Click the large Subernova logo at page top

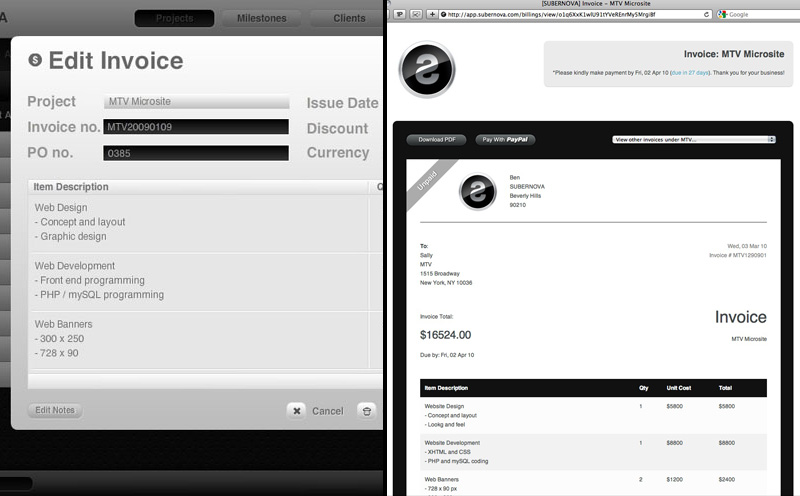[x=427, y=68]
